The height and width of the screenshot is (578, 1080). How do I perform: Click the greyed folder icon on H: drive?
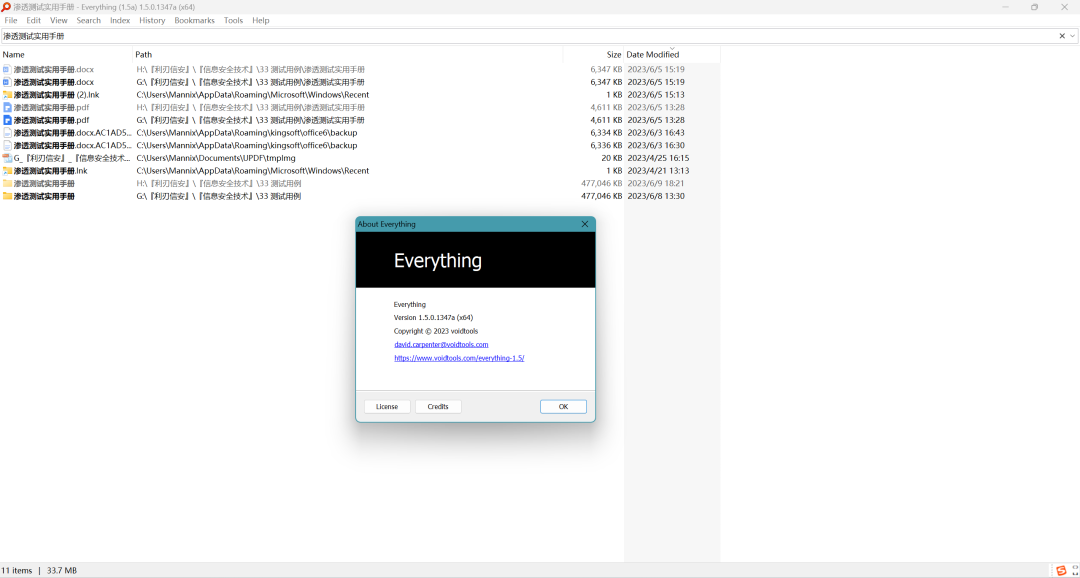coord(7,183)
